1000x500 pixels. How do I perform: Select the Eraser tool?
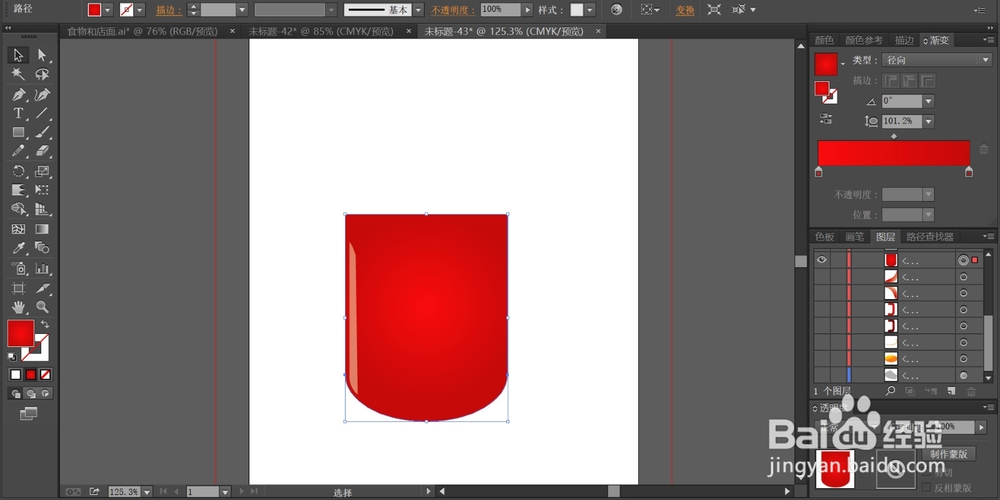point(42,151)
